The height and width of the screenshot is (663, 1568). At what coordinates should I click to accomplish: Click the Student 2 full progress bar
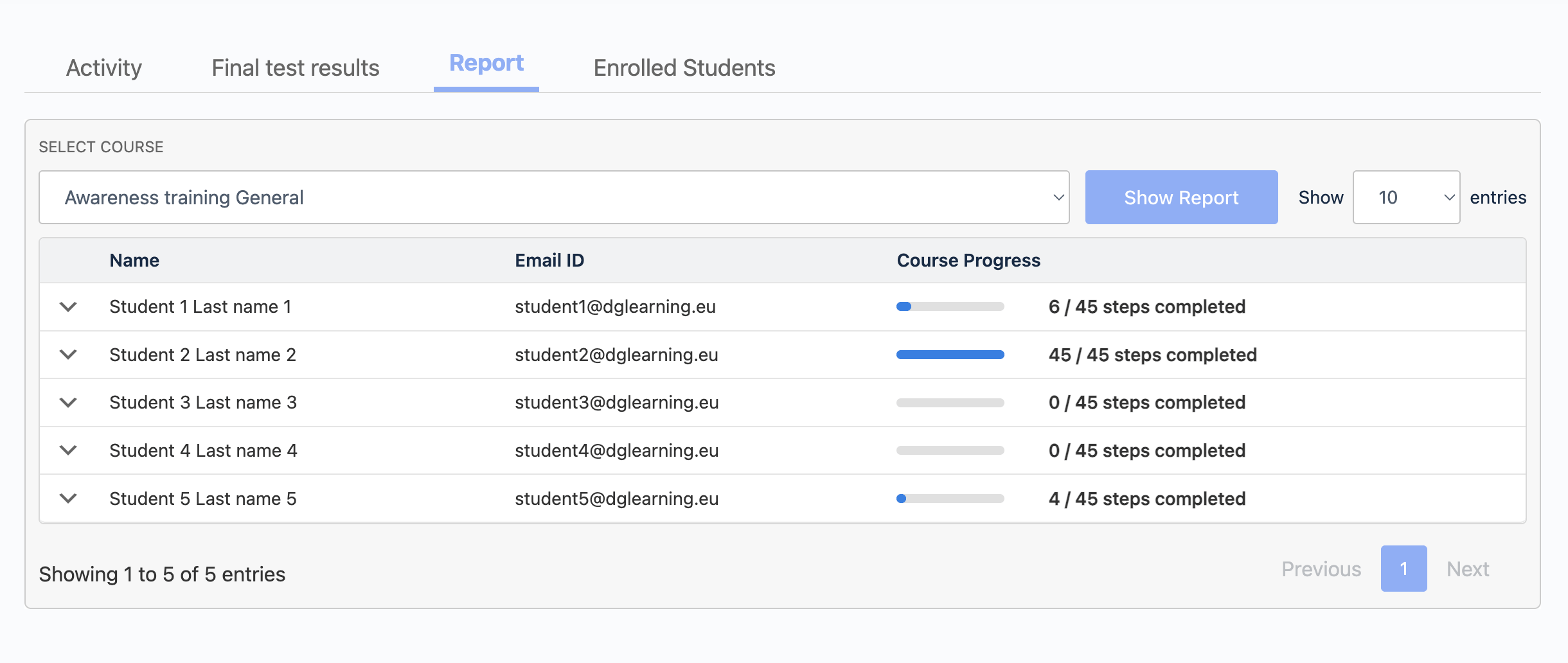click(x=950, y=355)
